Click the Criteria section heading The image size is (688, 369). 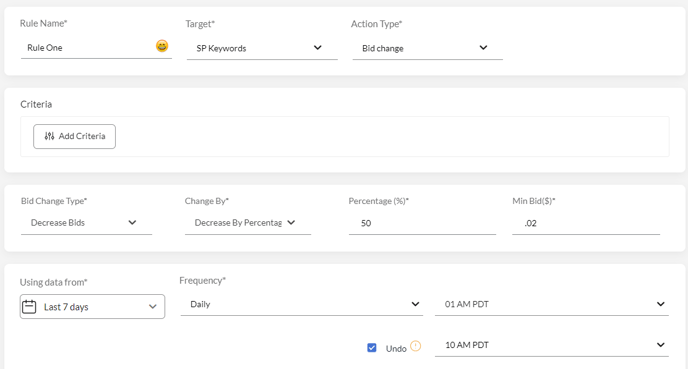tap(36, 104)
